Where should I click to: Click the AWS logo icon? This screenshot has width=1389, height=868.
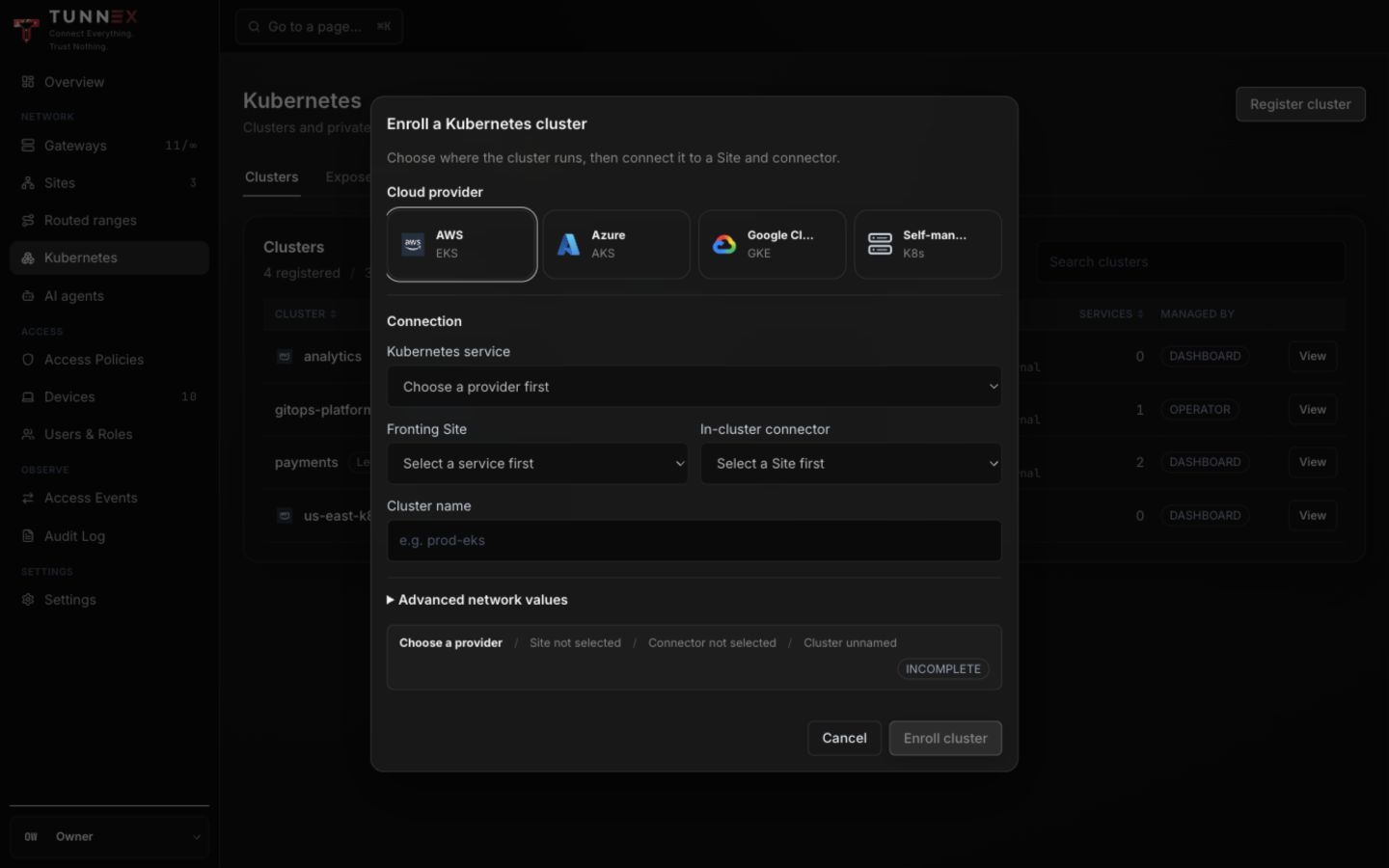coord(413,245)
